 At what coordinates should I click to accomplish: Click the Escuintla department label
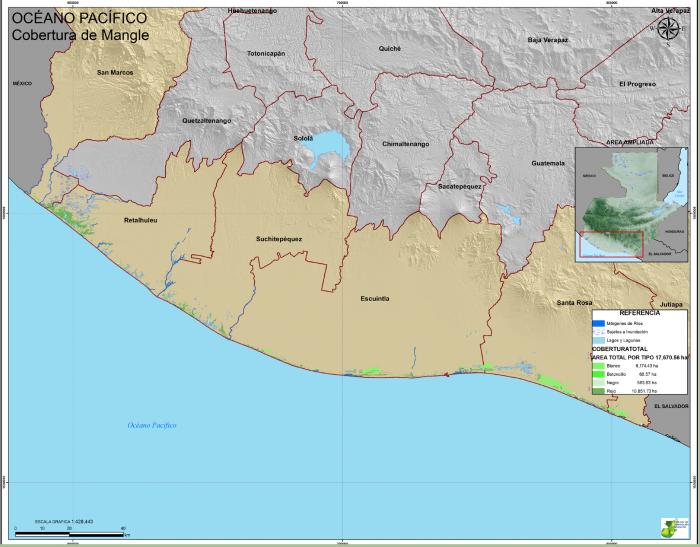pyautogui.click(x=375, y=299)
